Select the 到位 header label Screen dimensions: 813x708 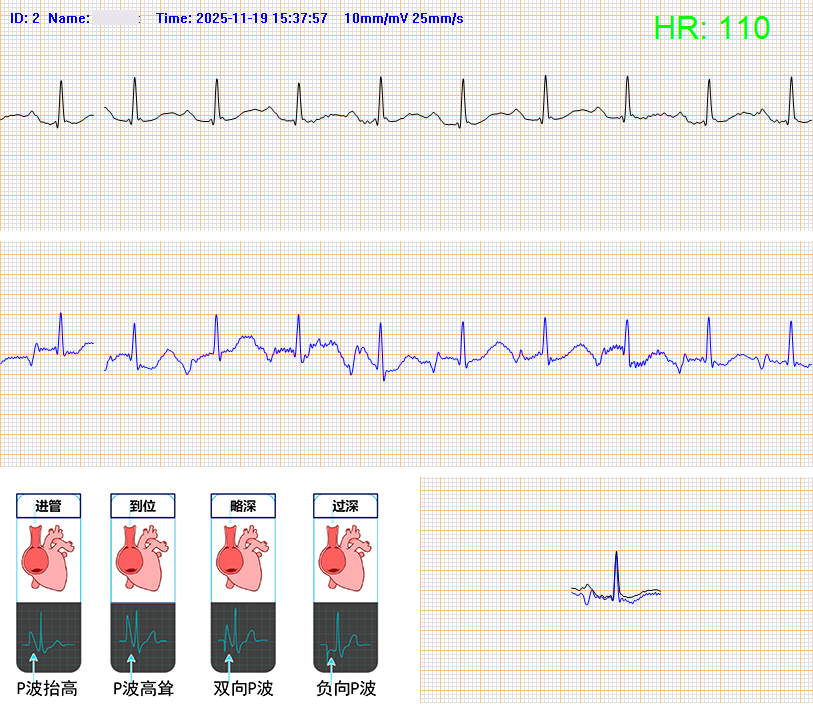point(143,507)
